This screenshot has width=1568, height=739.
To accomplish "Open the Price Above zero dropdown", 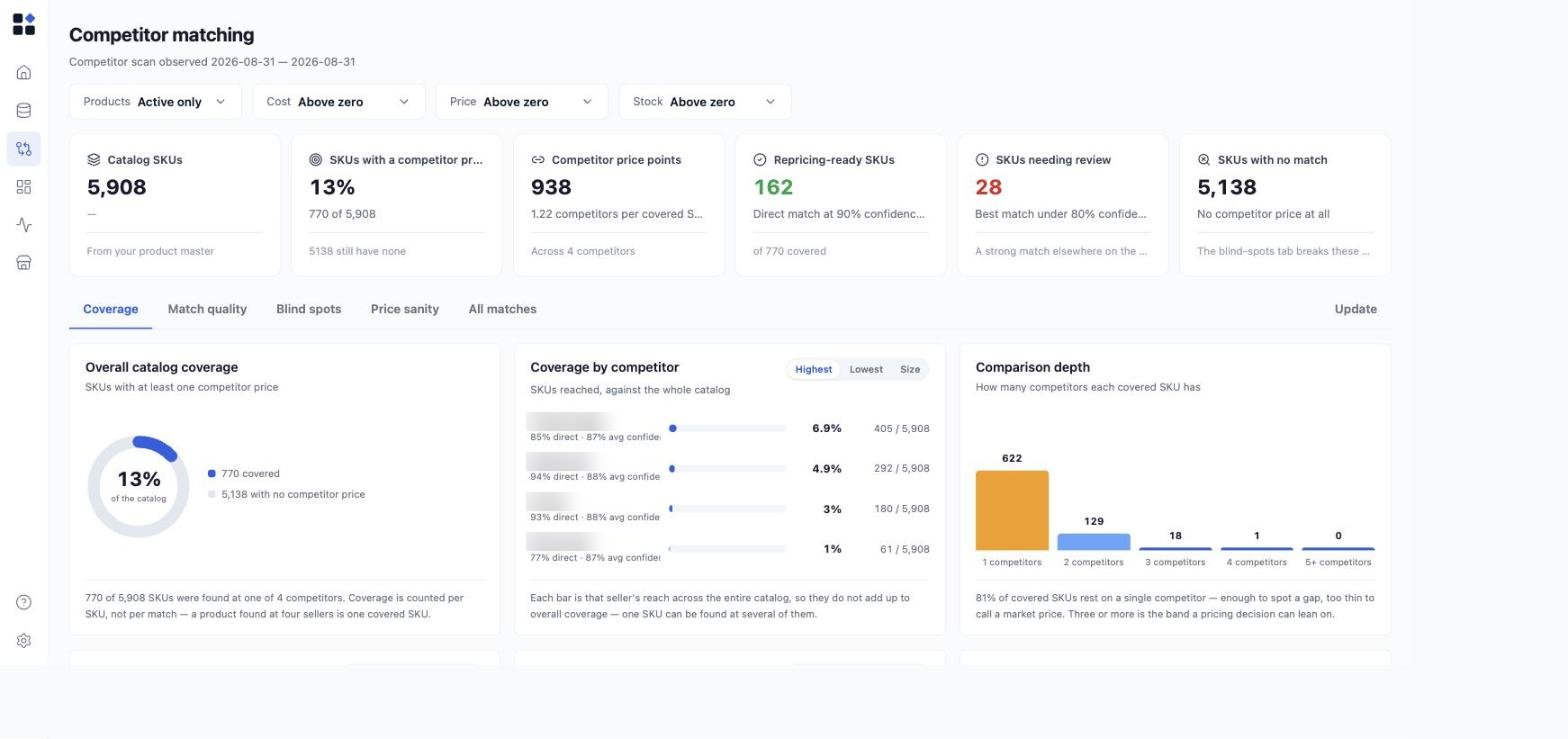I will point(522,101).
